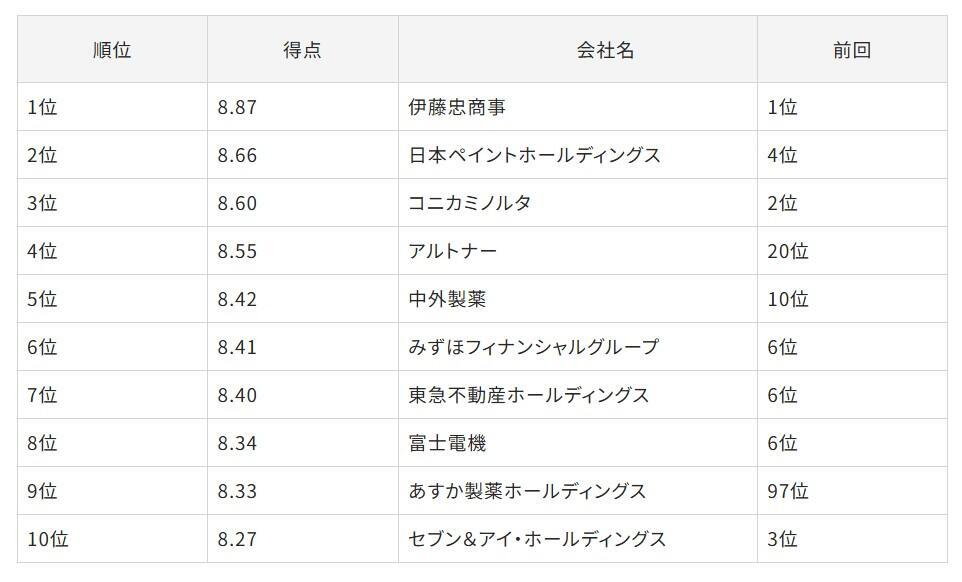Select the 富士電機 company cell
This screenshot has height=582, width=962.
447,443
